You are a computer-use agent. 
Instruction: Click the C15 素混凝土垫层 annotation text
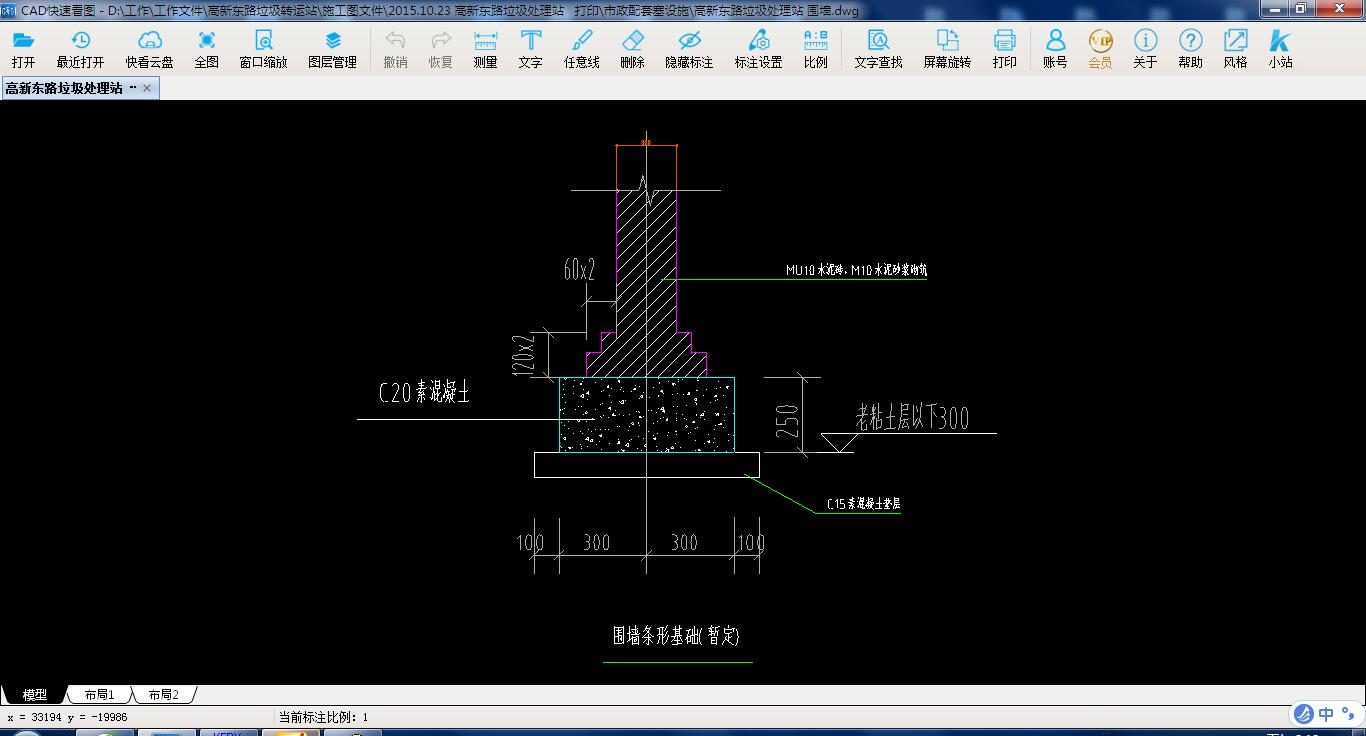click(x=863, y=504)
